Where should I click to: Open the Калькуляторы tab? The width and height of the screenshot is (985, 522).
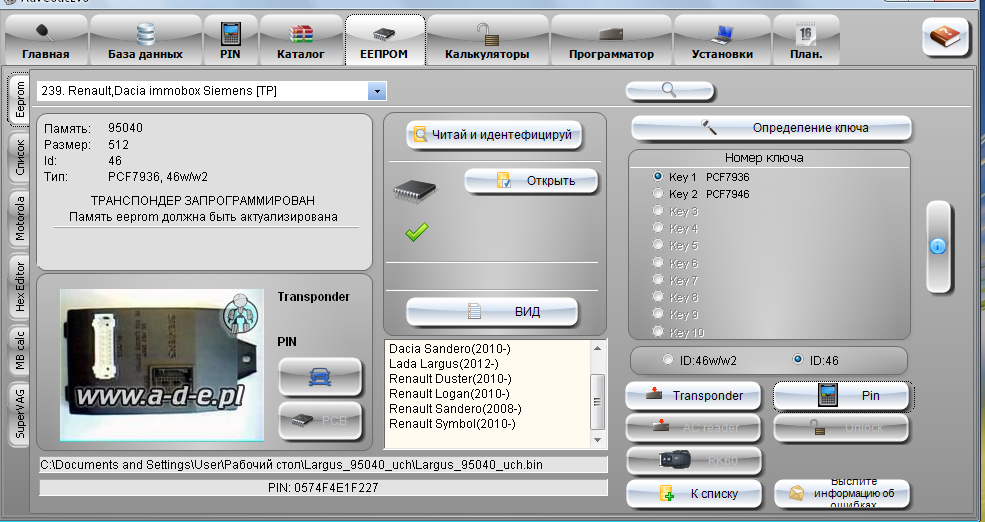coord(487,40)
